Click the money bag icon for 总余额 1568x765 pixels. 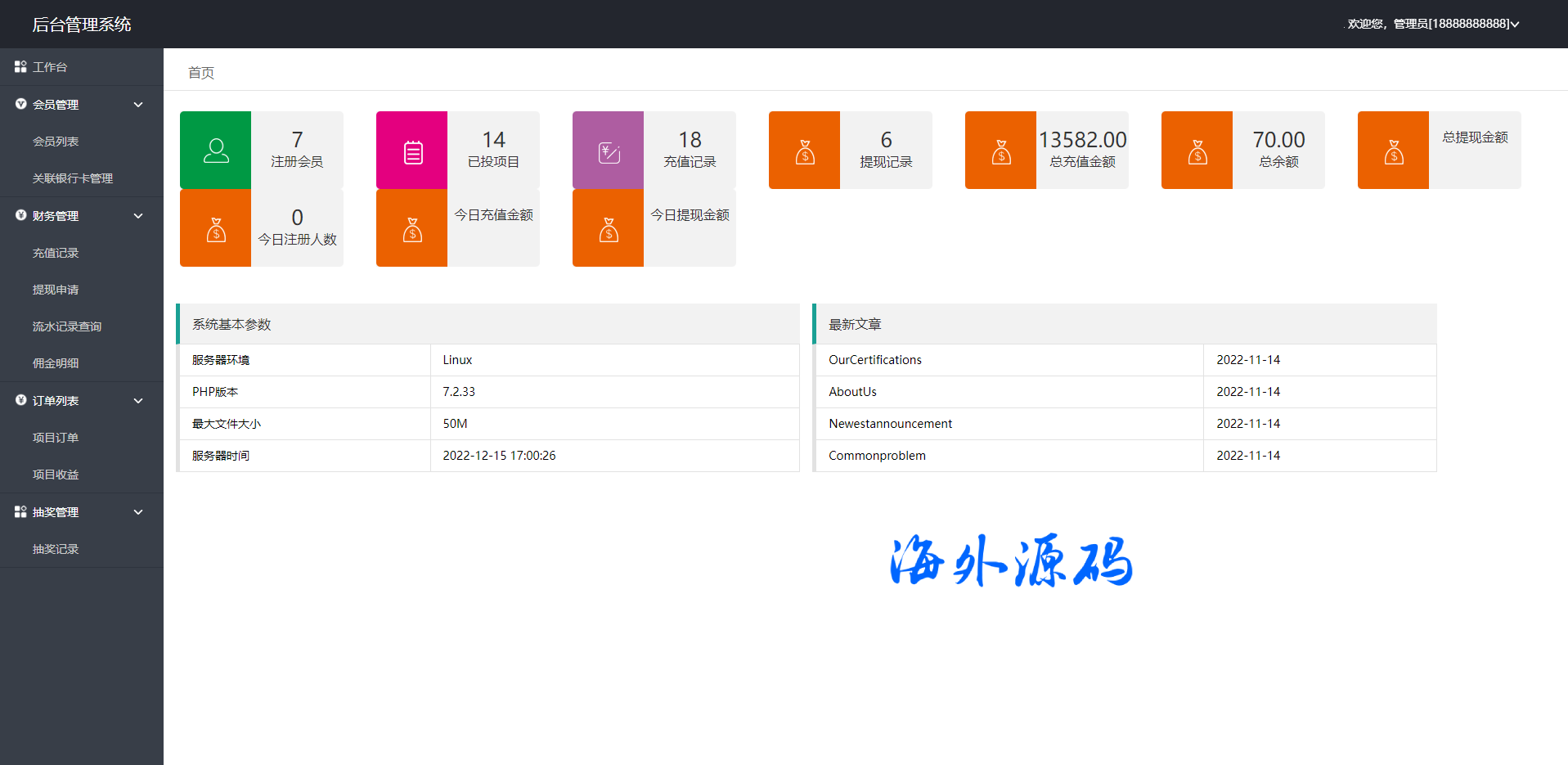pyautogui.click(x=1197, y=152)
